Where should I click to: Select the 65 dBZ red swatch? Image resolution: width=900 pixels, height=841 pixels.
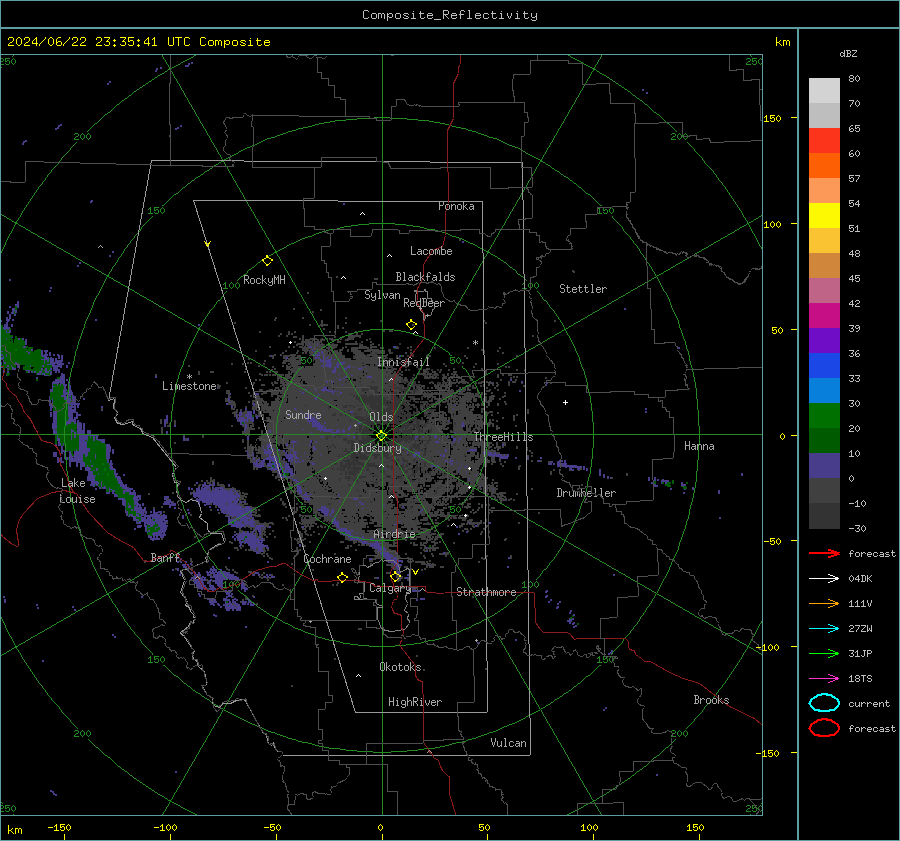[x=824, y=141]
